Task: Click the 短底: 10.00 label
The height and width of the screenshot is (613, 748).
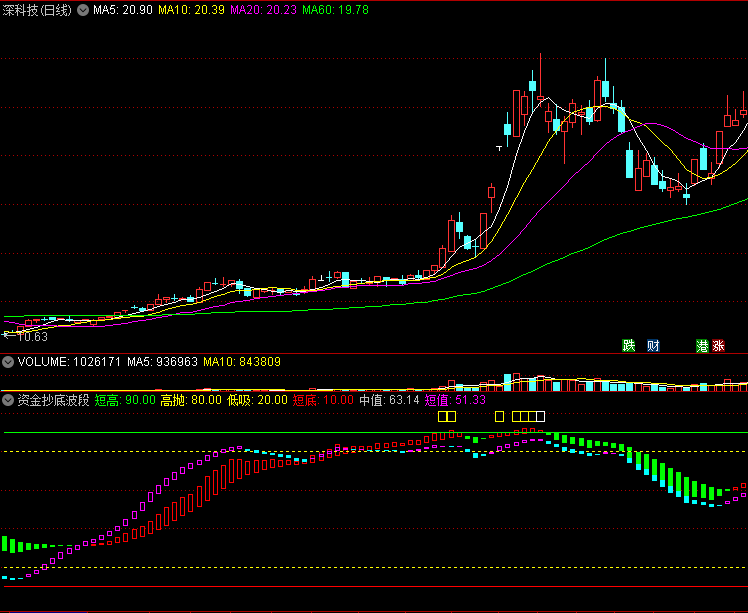Action: 323,400
